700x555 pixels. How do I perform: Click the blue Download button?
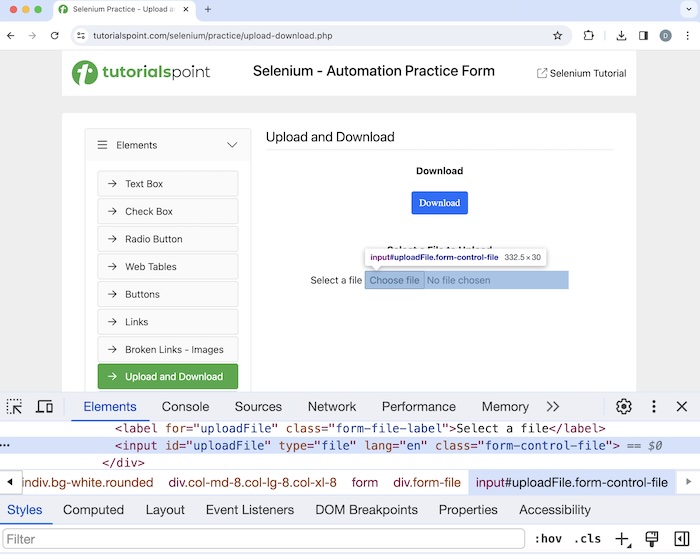click(439, 203)
